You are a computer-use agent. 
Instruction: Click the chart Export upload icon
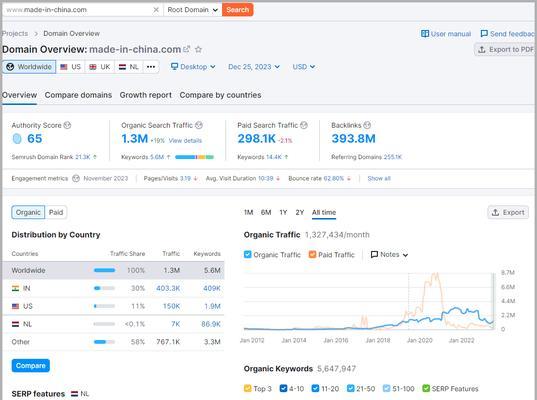point(495,212)
